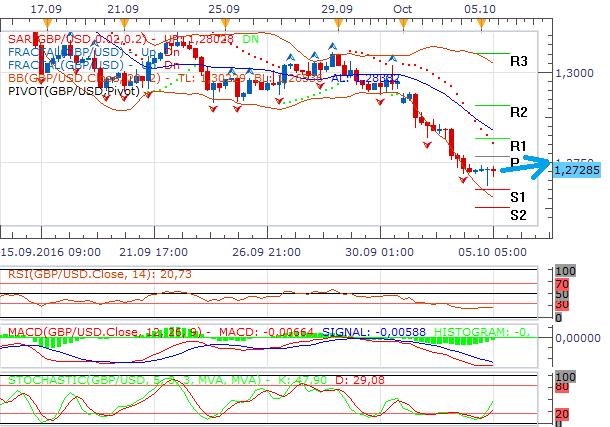610x427 pixels.
Task: Select the R2 pivot resistance label
Action: [518, 112]
